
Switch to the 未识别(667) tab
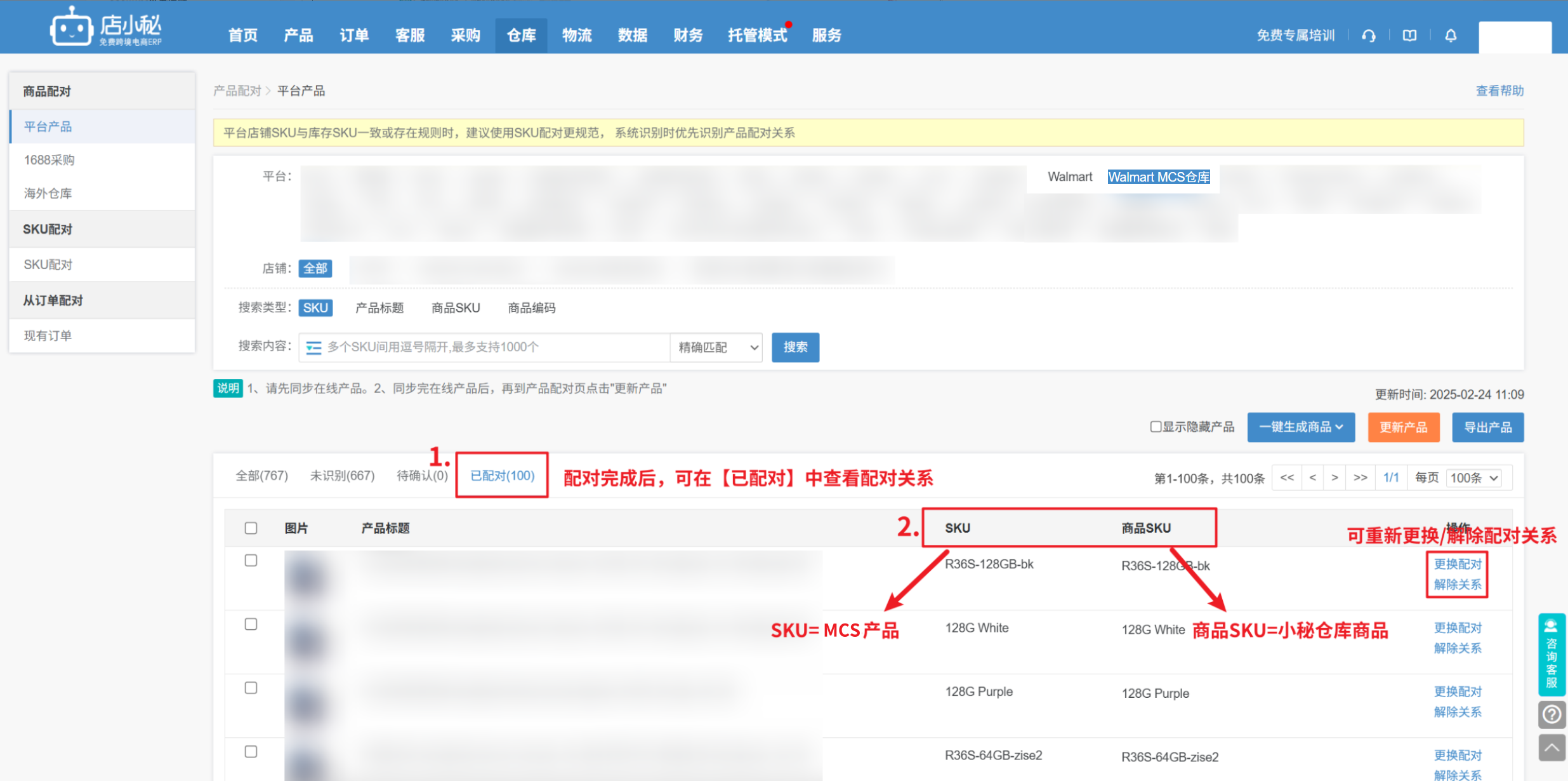[x=342, y=476]
